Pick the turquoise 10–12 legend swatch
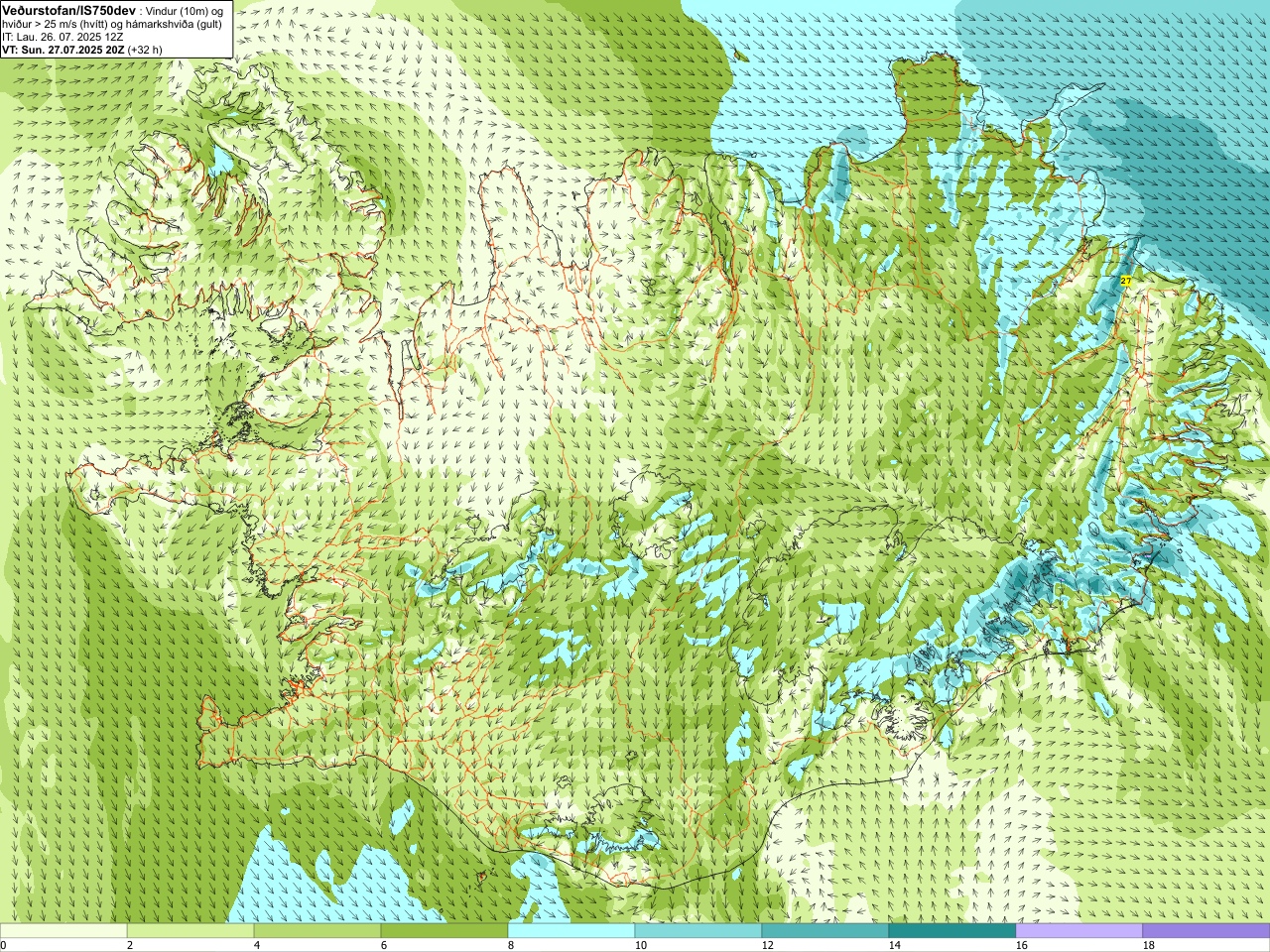The height and width of the screenshot is (952, 1270). (698, 931)
